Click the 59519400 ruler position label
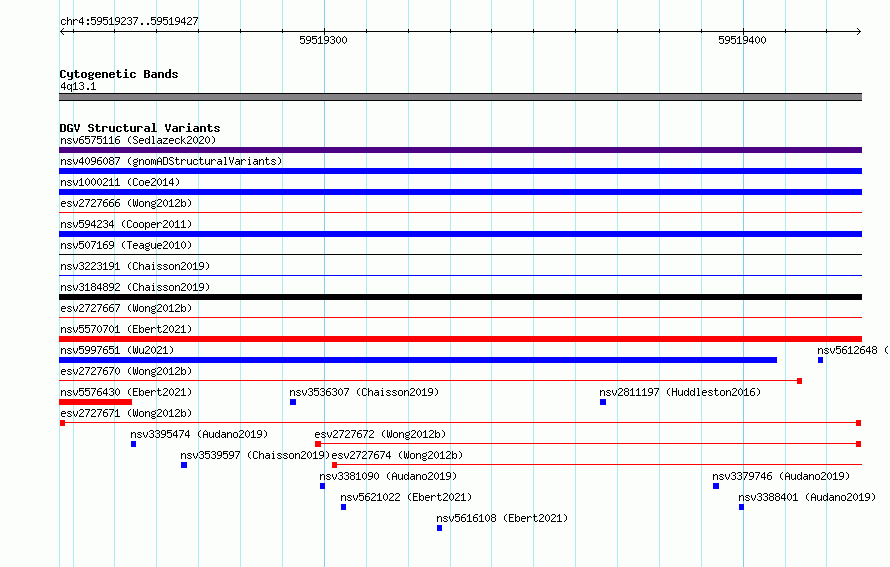This screenshot has width=890, height=567. (x=742, y=40)
